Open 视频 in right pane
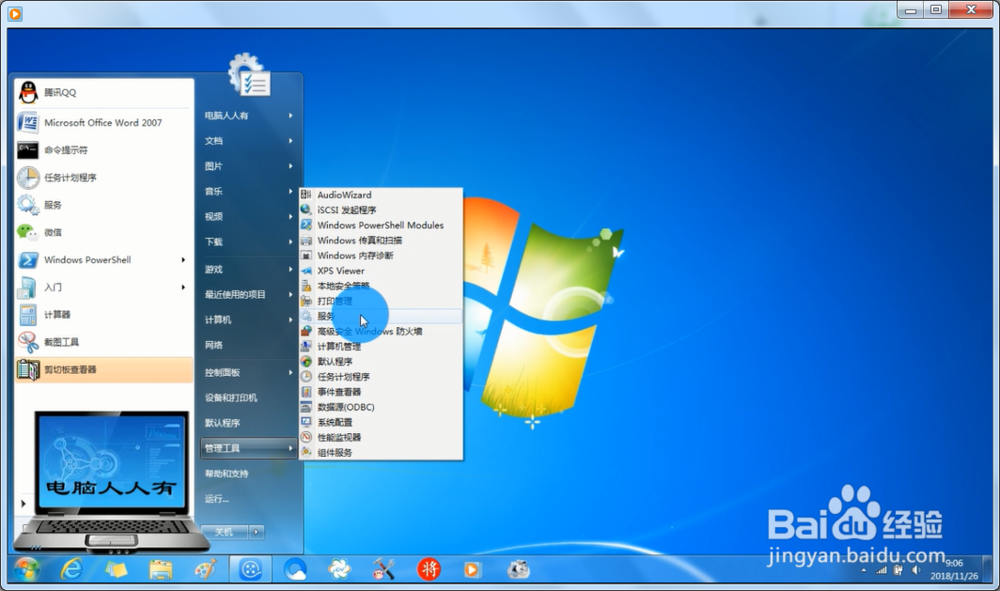The height and width of the screenshot is (591, 1000). pos(249,216)
